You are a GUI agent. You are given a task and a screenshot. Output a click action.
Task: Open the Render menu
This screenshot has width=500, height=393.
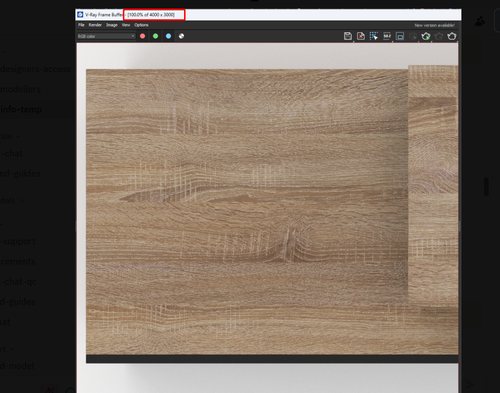pos(95,25)
